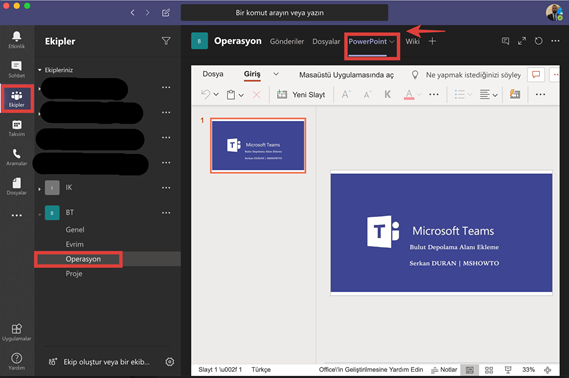Expand the tab to full screen
The height and width of the screenshot is (378, 569).
click(522, 41)
